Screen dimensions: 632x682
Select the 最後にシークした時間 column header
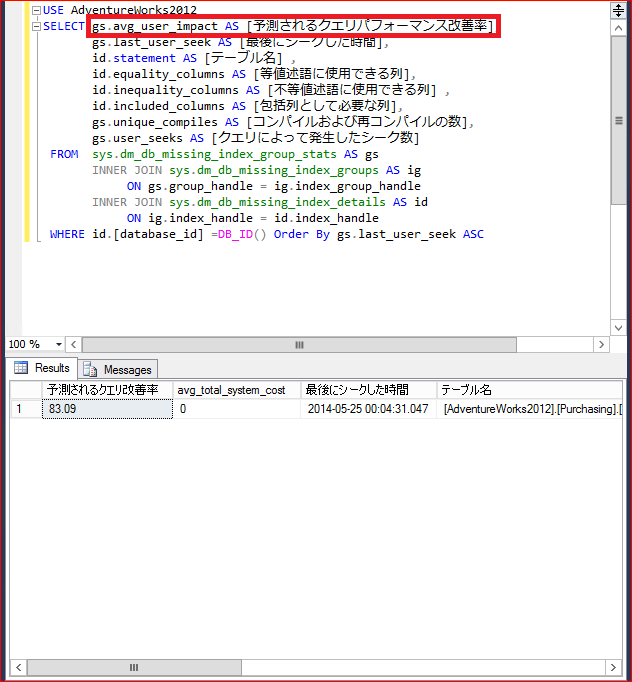(368, 390)
